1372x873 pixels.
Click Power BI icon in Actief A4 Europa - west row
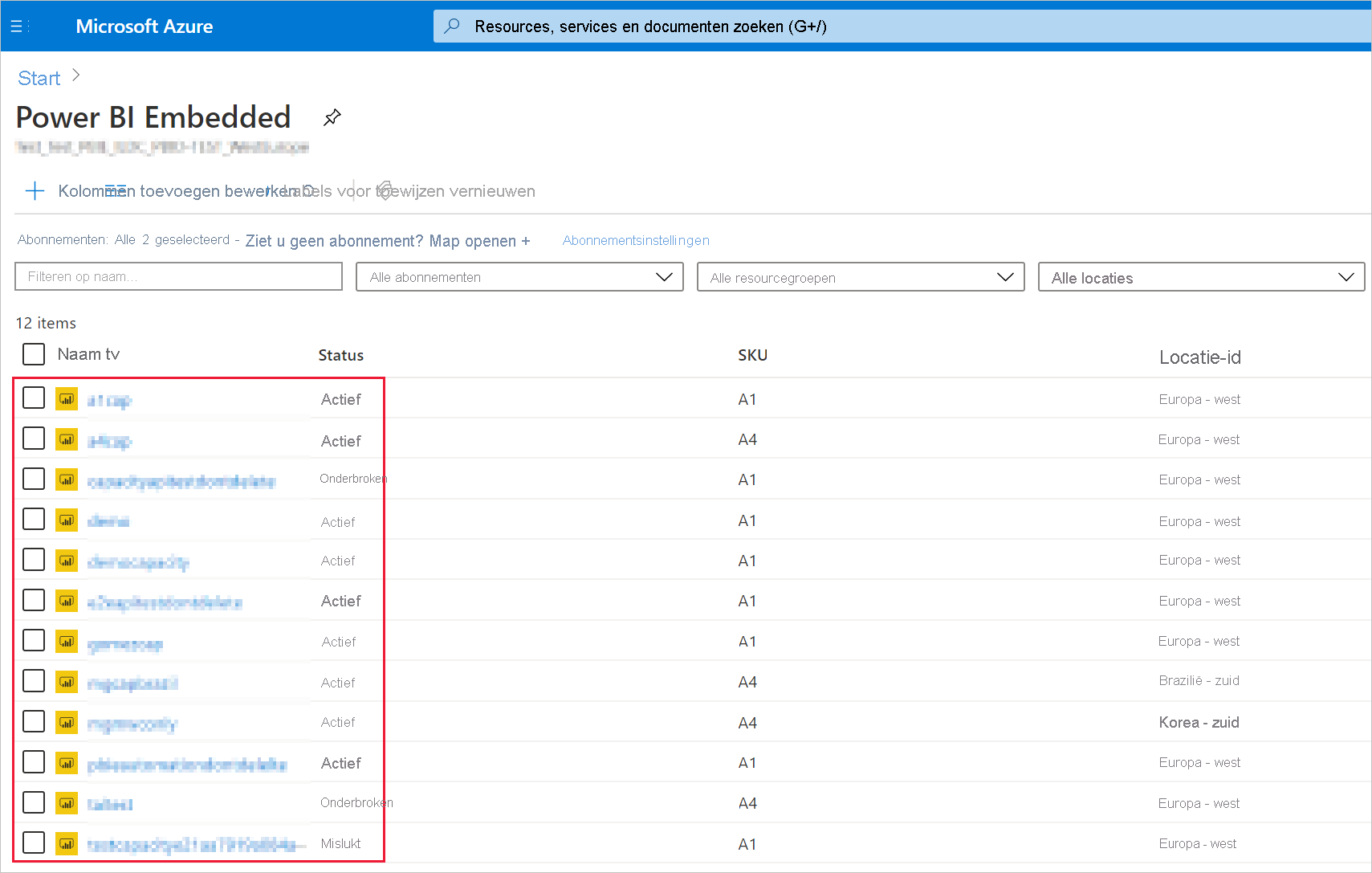tap(67, 439)
